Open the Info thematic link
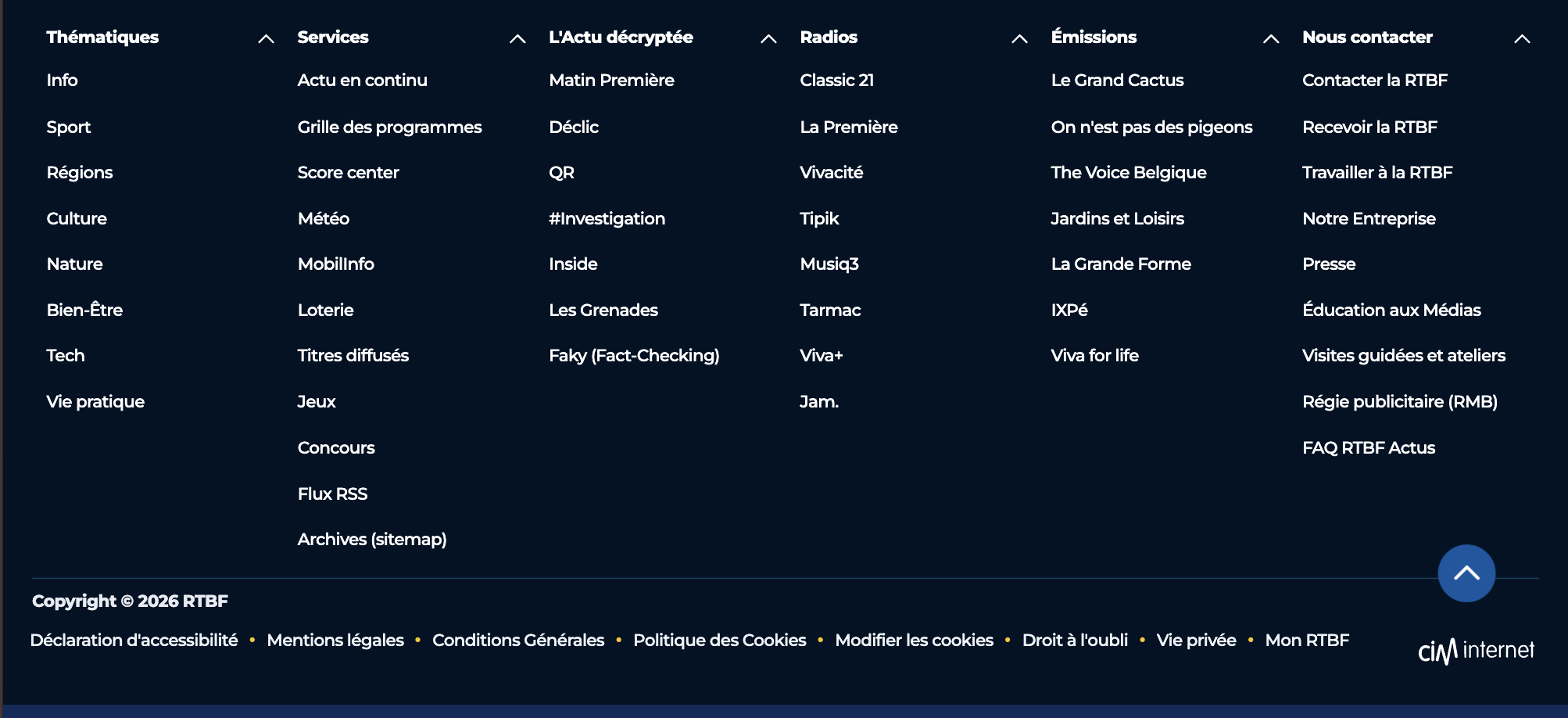The height and width of the screenshot is (718, 1568). point(62,80)
